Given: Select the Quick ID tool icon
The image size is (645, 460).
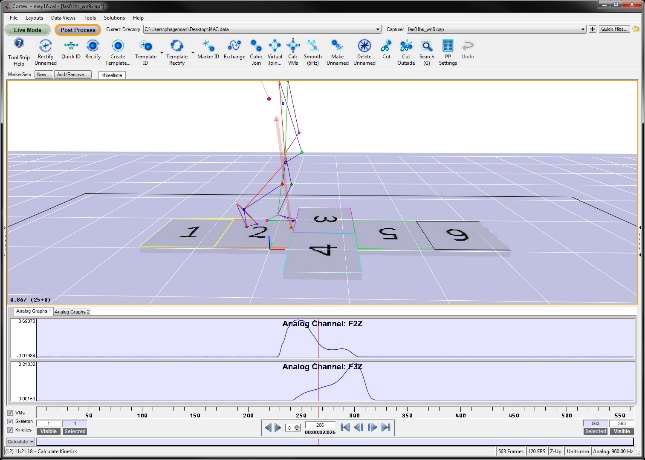Looking at the screenshot, I should 70,46.
